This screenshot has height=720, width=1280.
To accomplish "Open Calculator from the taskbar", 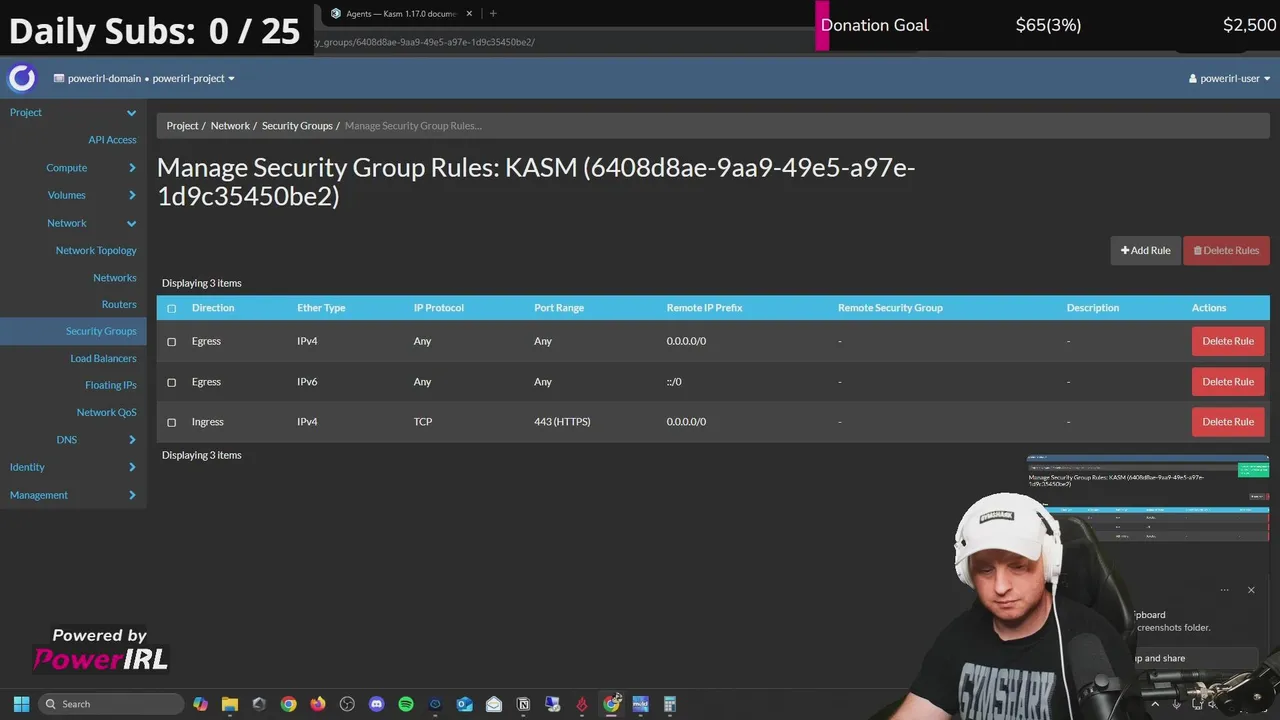I will point(670,704).
